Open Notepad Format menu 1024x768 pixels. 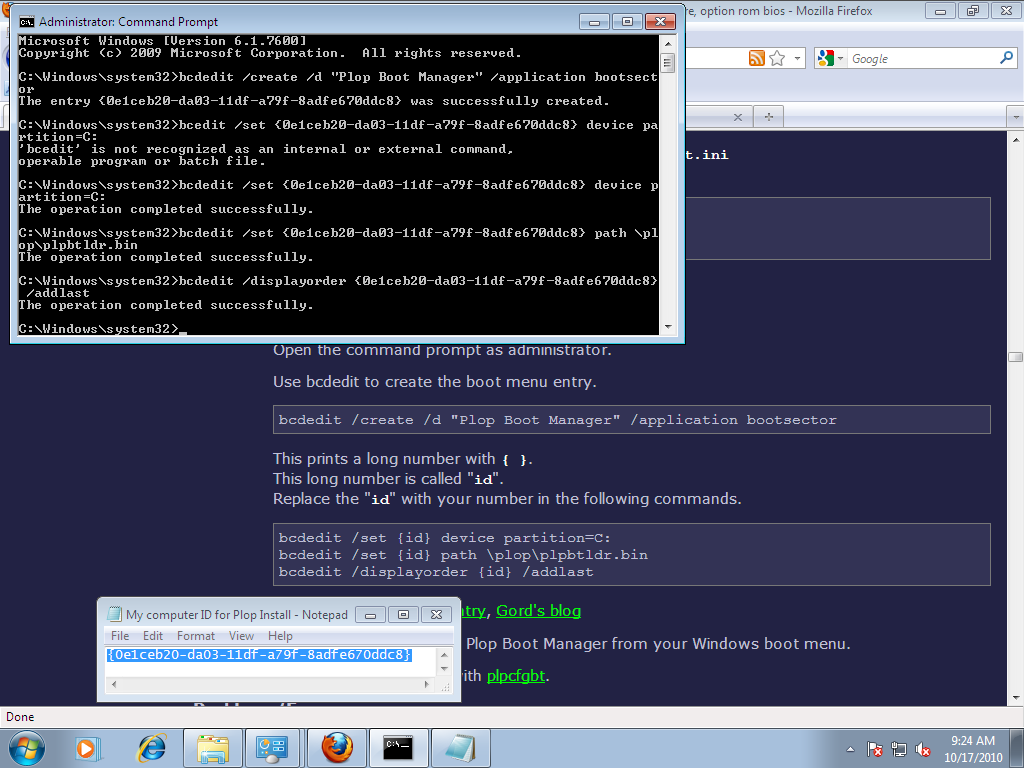pyautogui.click(x=195, y=635)
